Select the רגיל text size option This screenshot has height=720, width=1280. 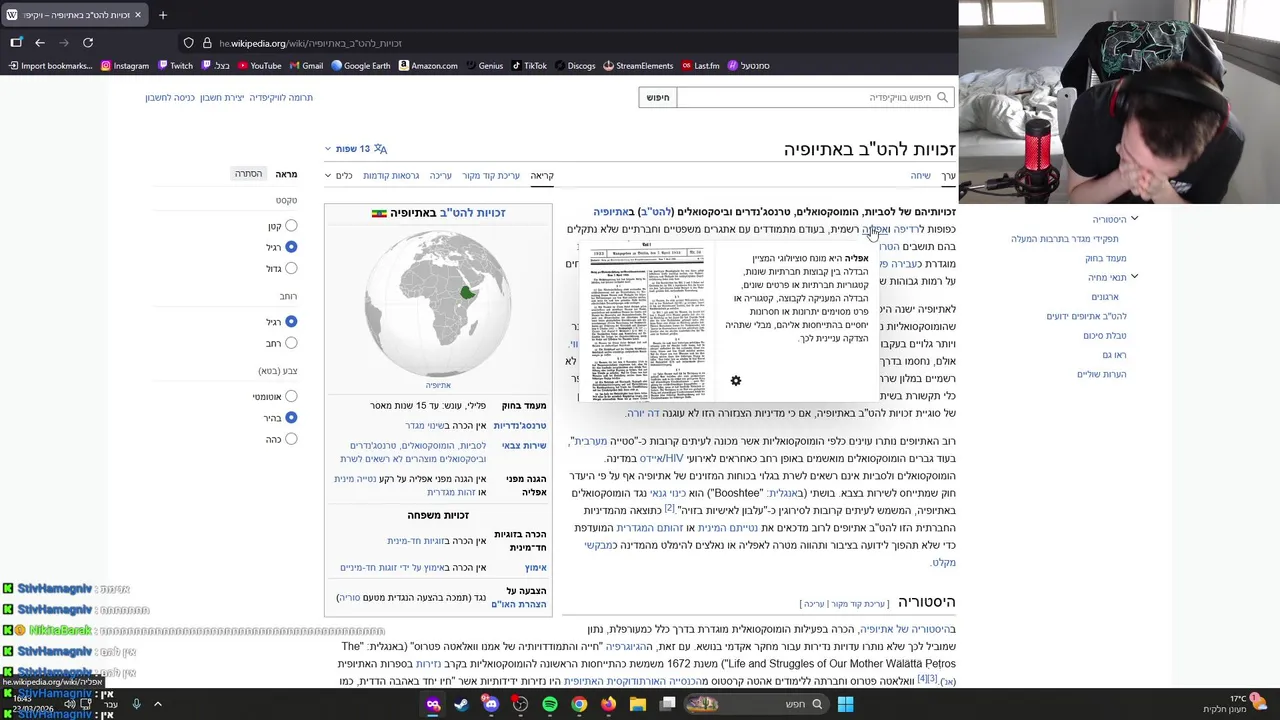(x=291, y=247)
